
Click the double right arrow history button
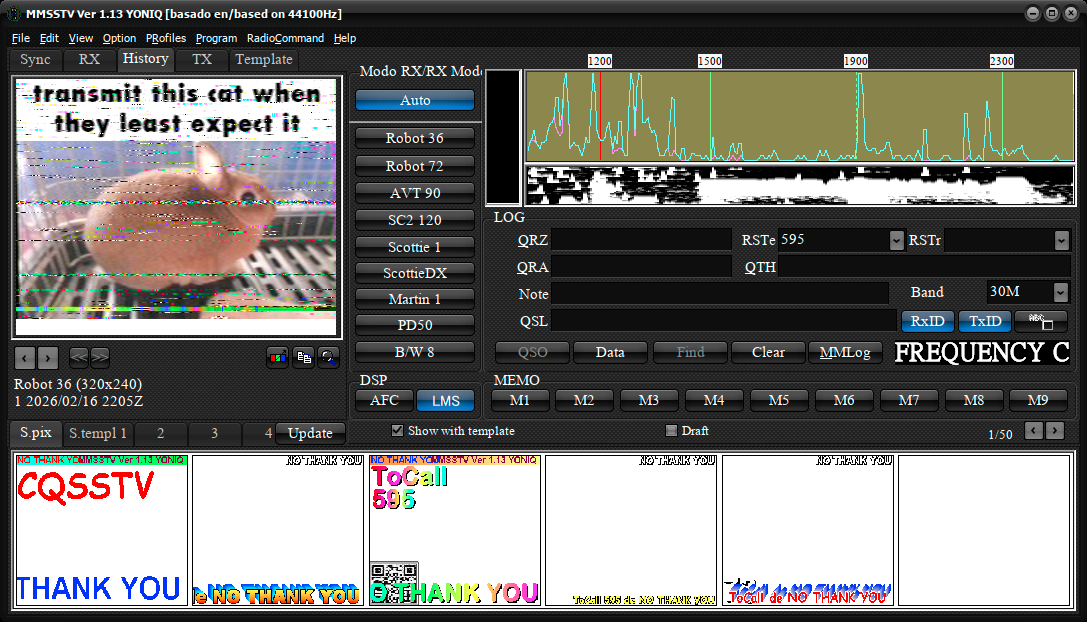tap(100, 358)
